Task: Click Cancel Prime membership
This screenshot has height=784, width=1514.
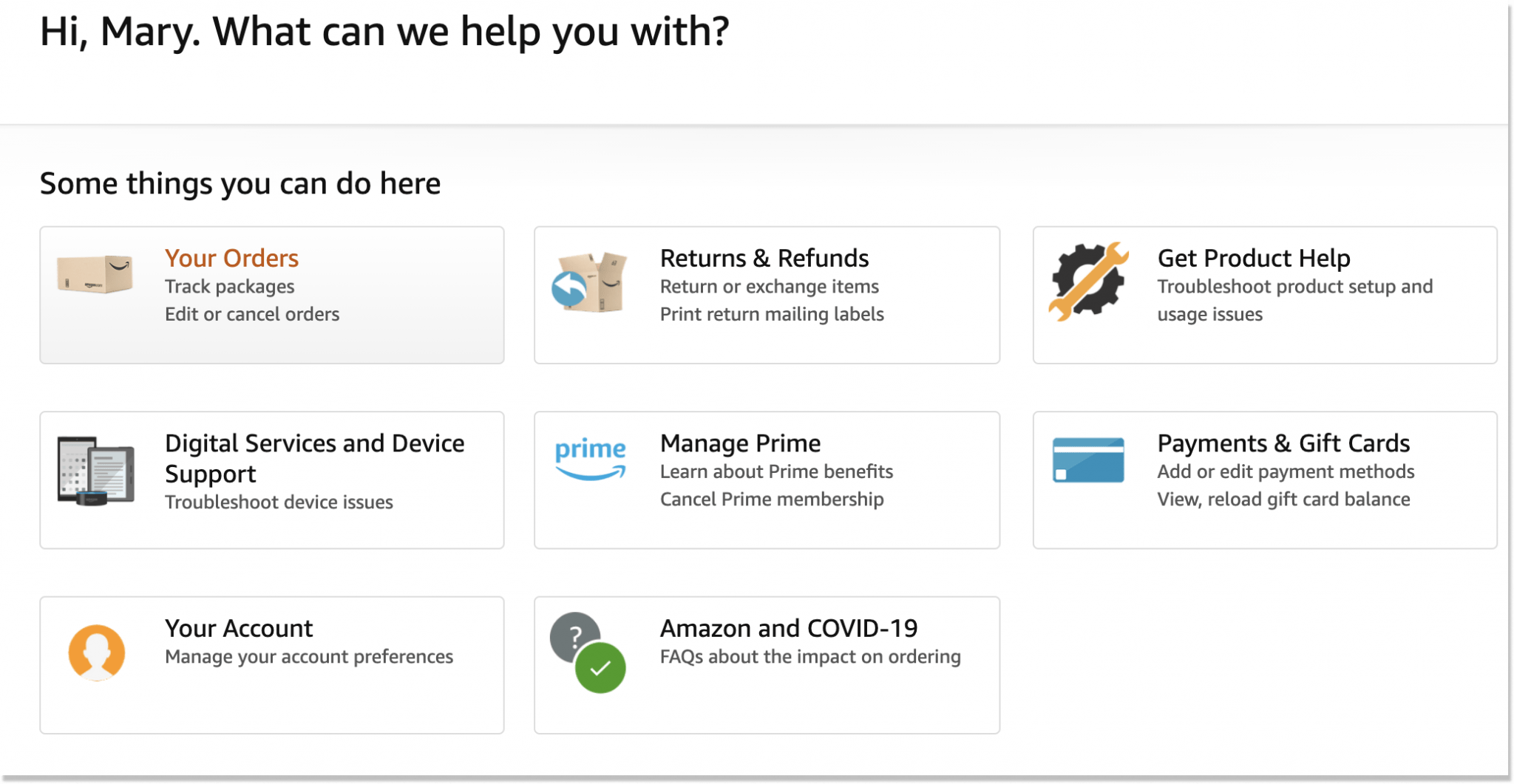Action: click(772, 499)
